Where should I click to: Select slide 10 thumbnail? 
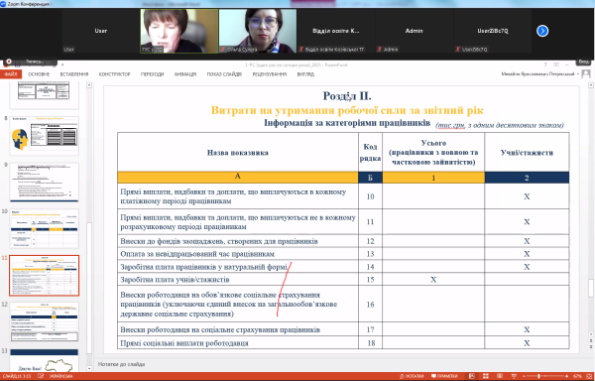[44, 229]
